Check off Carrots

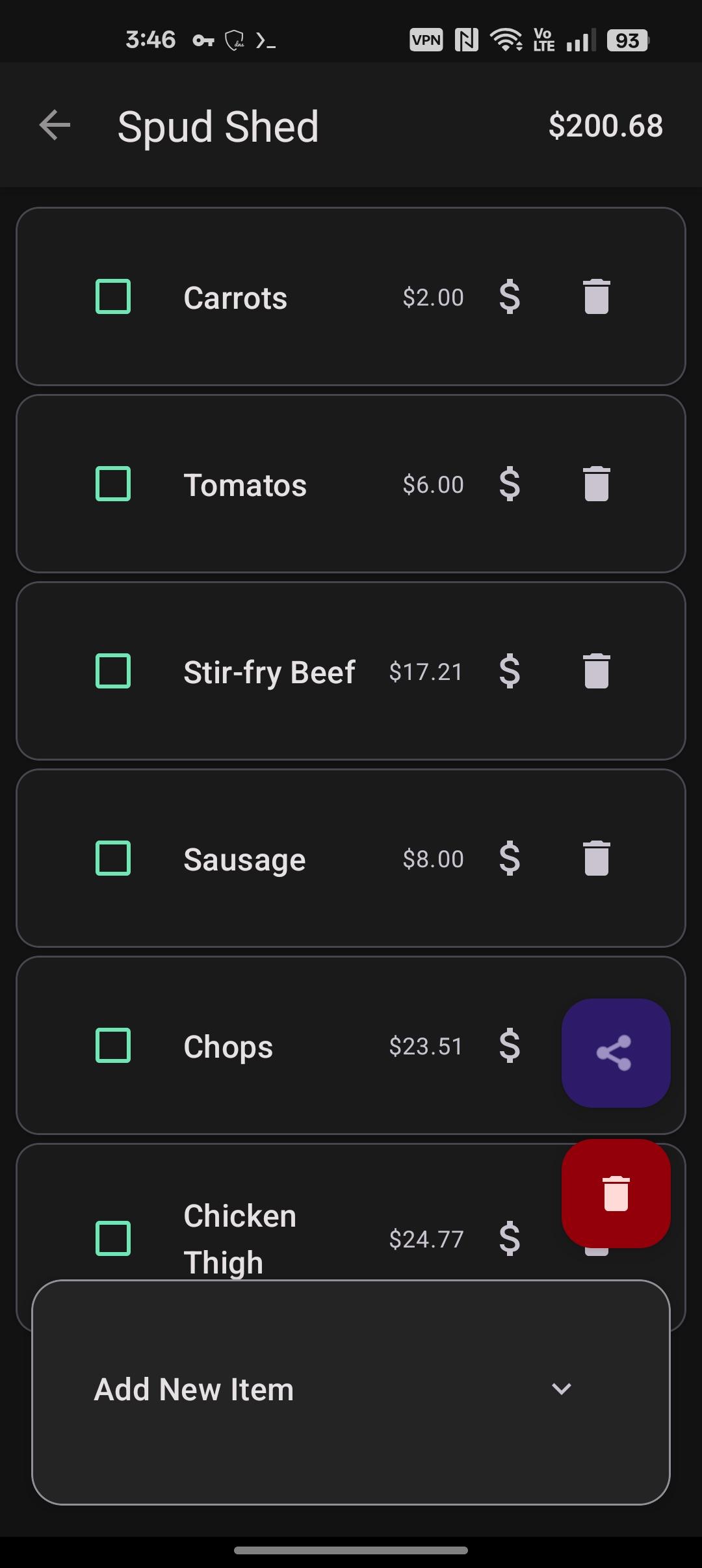[x=113, y=297]
